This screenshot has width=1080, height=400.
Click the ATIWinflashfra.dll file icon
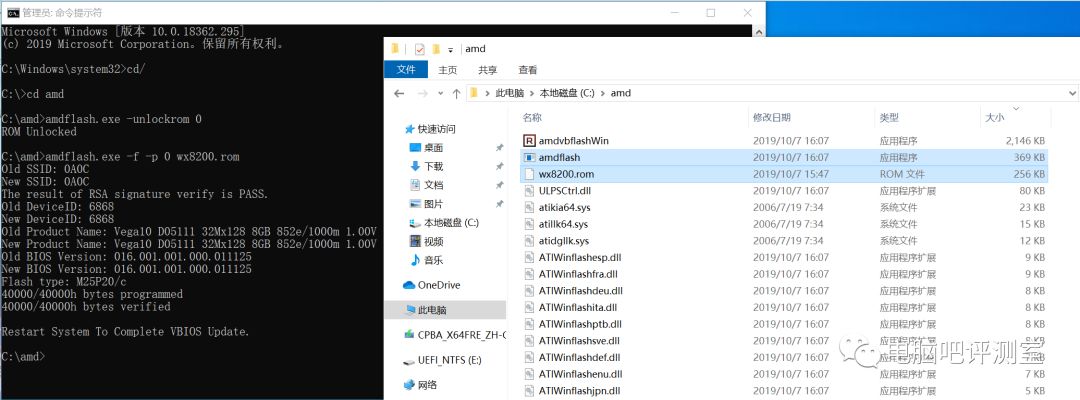click(529, 274)
